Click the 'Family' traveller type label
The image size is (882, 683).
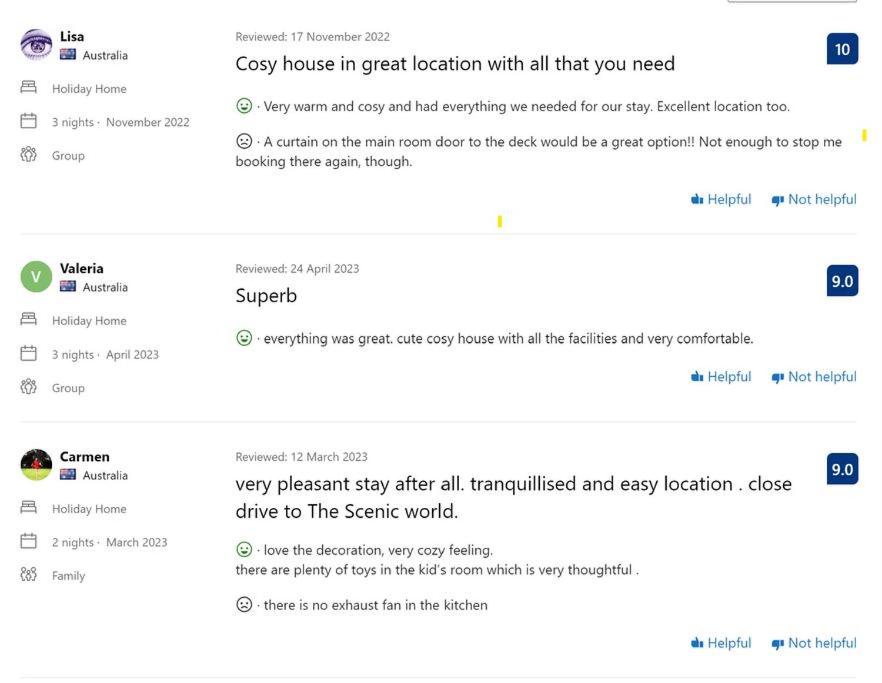pos(68,576)
